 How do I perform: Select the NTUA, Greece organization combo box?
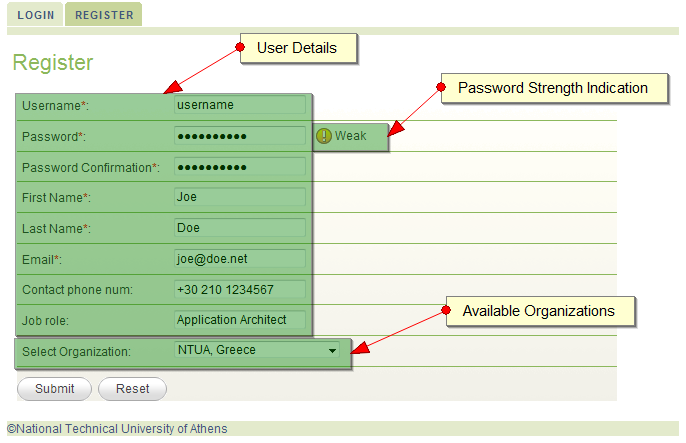click(257, 350)
